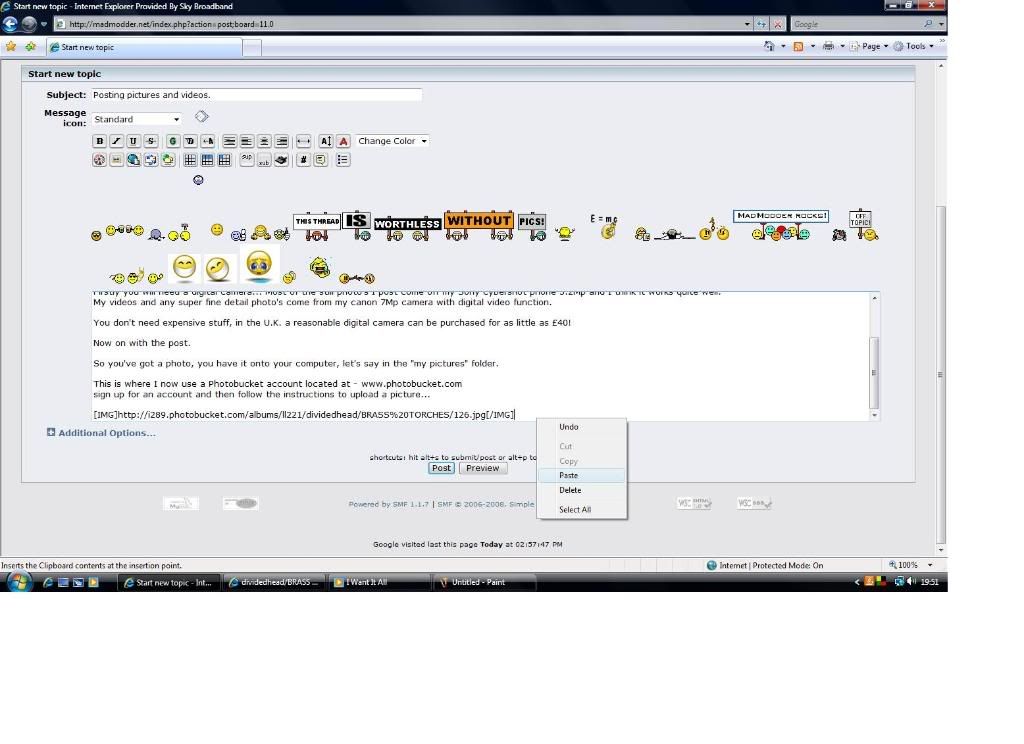Screen dimensions: 1024x744
Task: Stop loading the page with the X button
Action: pos(777,24)
